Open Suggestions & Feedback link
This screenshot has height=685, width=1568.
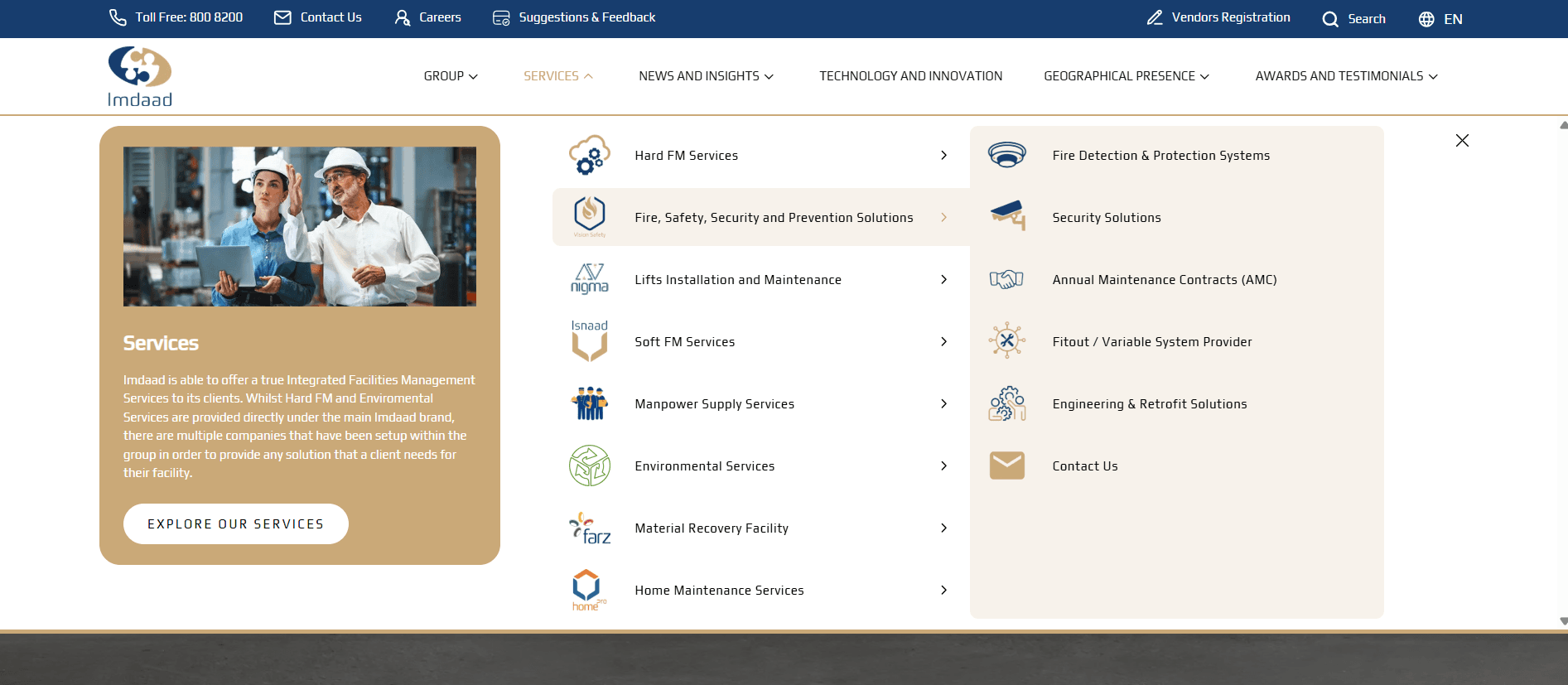574,17
